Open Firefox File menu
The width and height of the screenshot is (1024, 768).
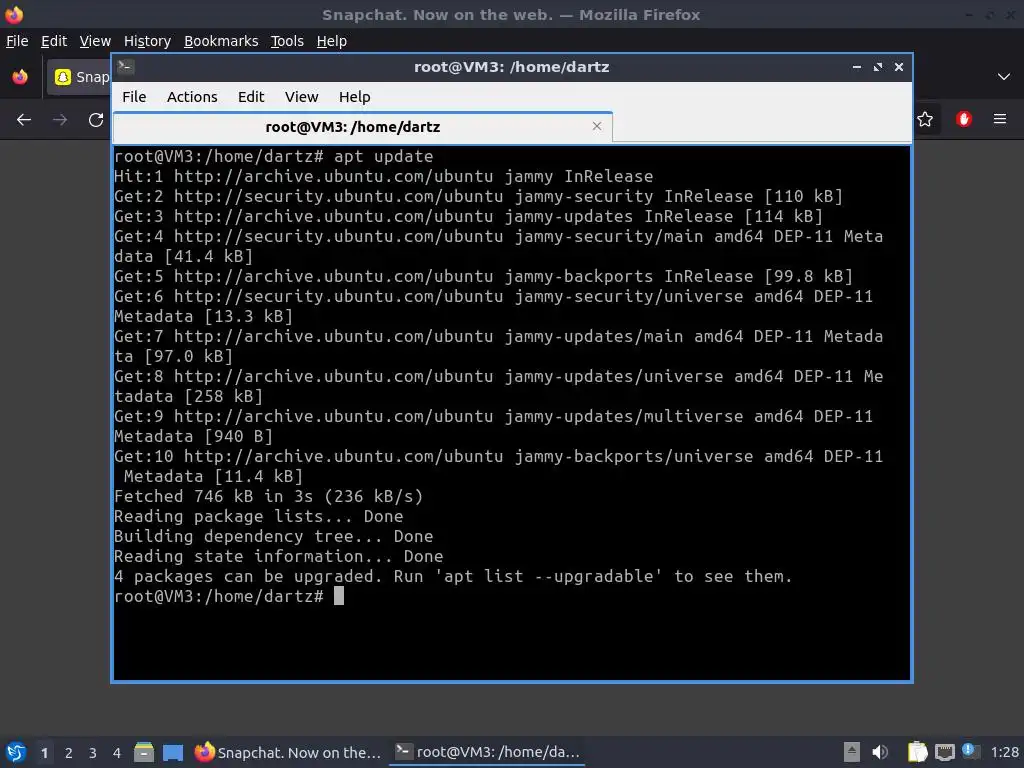click(x=17, y=41)
